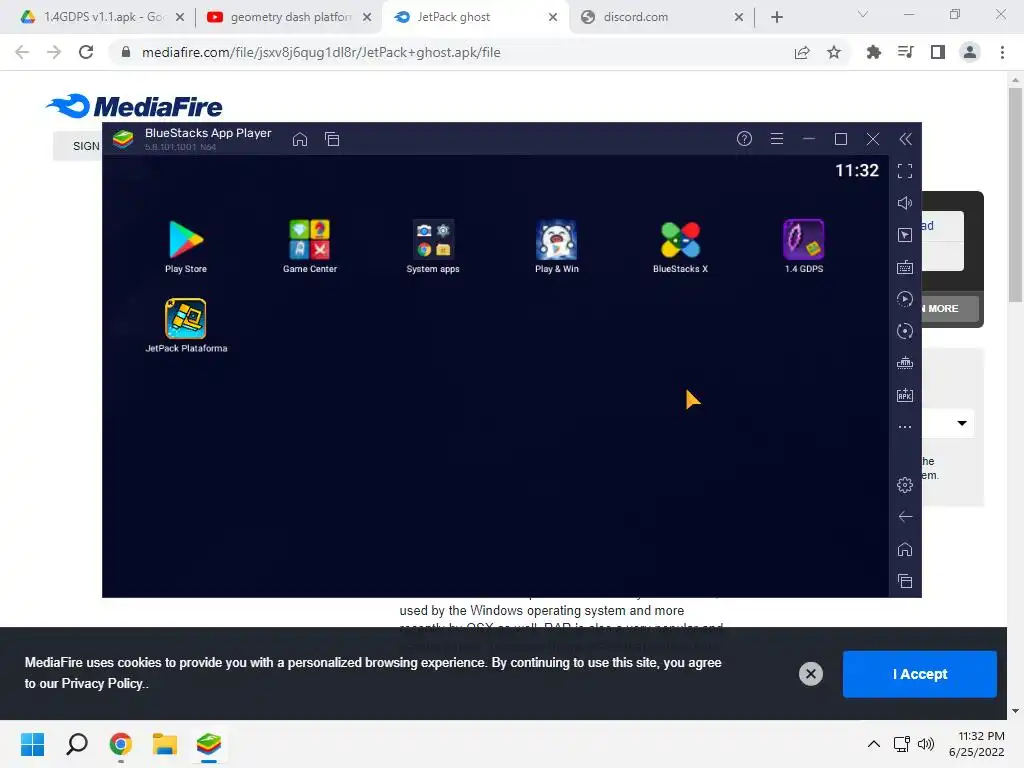
Task: Show more BlueStacks sidebar tools
Action: (904, 427)
